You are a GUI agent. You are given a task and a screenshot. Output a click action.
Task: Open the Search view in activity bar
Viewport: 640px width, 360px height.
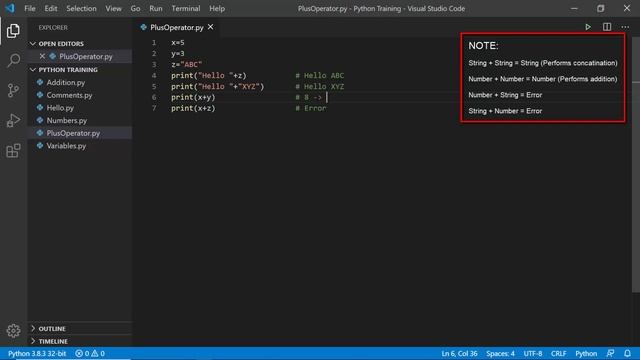13,60
